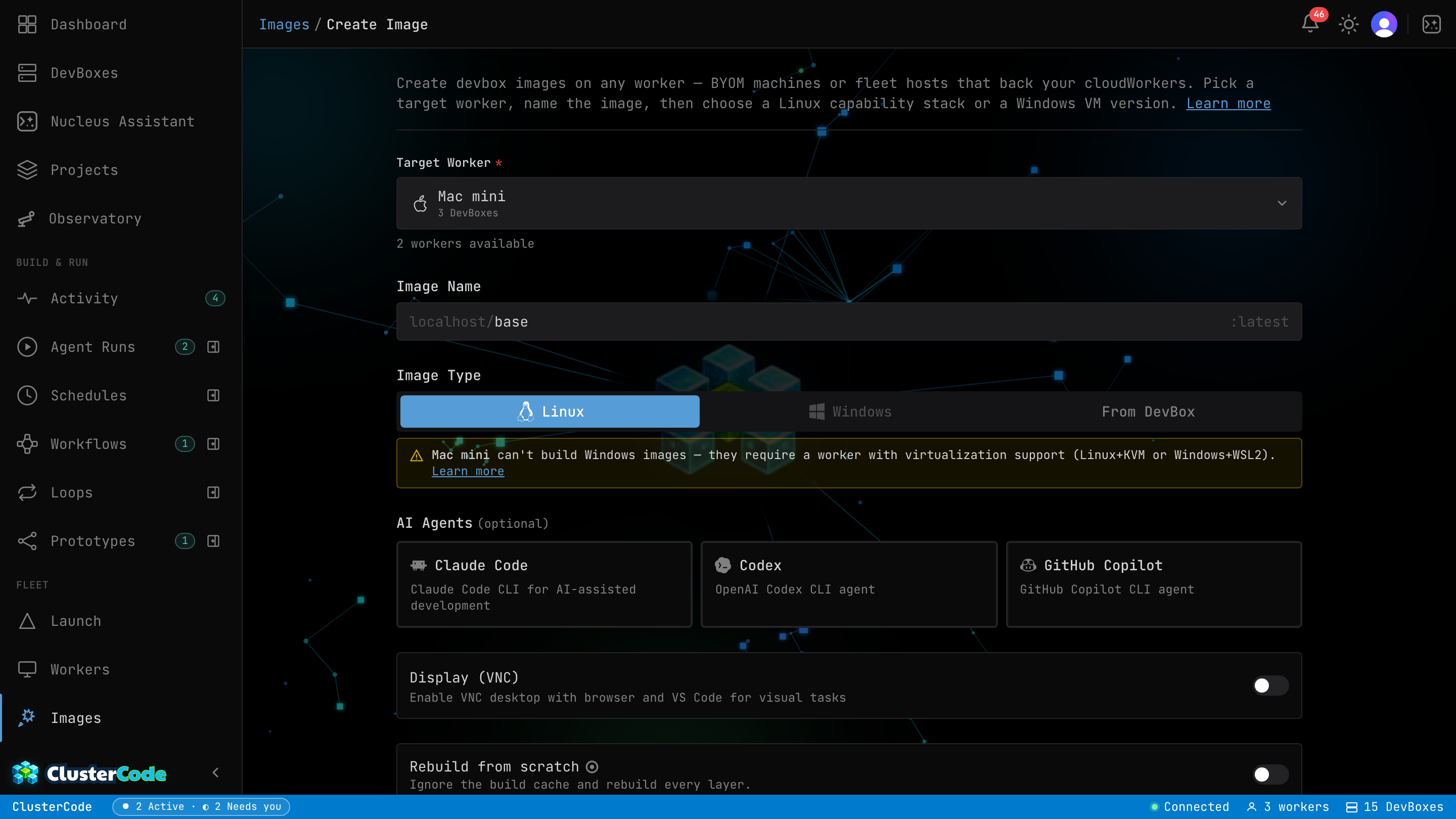The width and height of the screenshot is (1456, 819).
Task: Click the new-item icon beside Schedules
Action: (213, 396)
